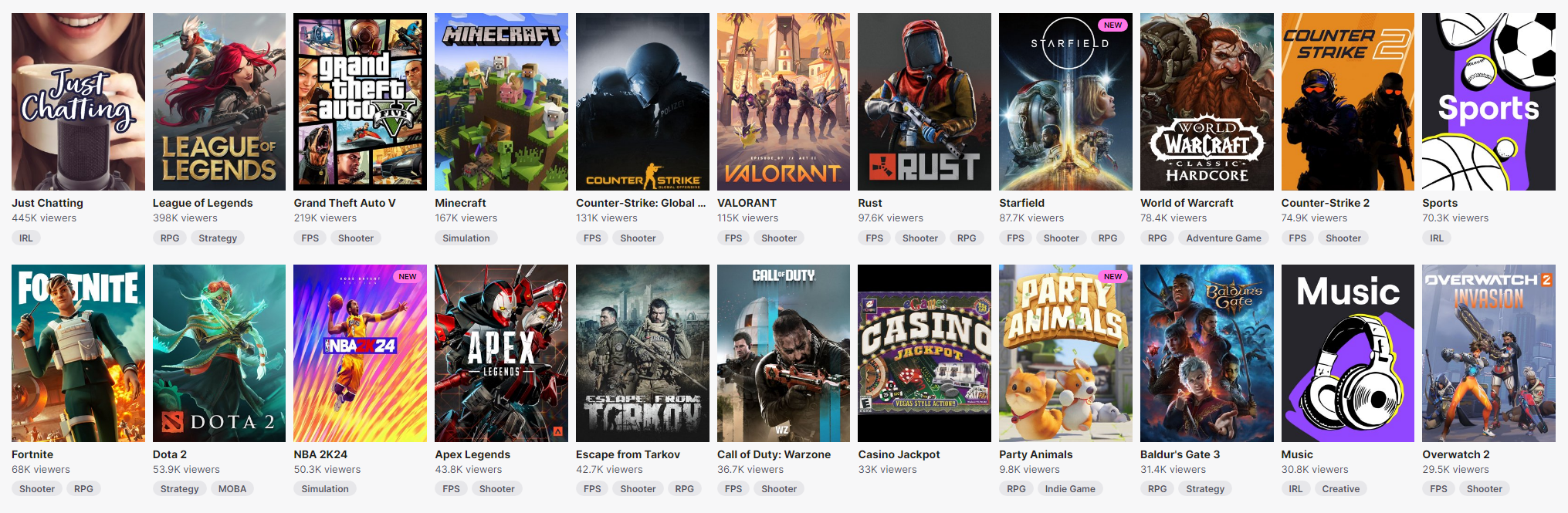Click the 33K viewers text
This screenshot has width=1568, height=513.
pos(888,470)
